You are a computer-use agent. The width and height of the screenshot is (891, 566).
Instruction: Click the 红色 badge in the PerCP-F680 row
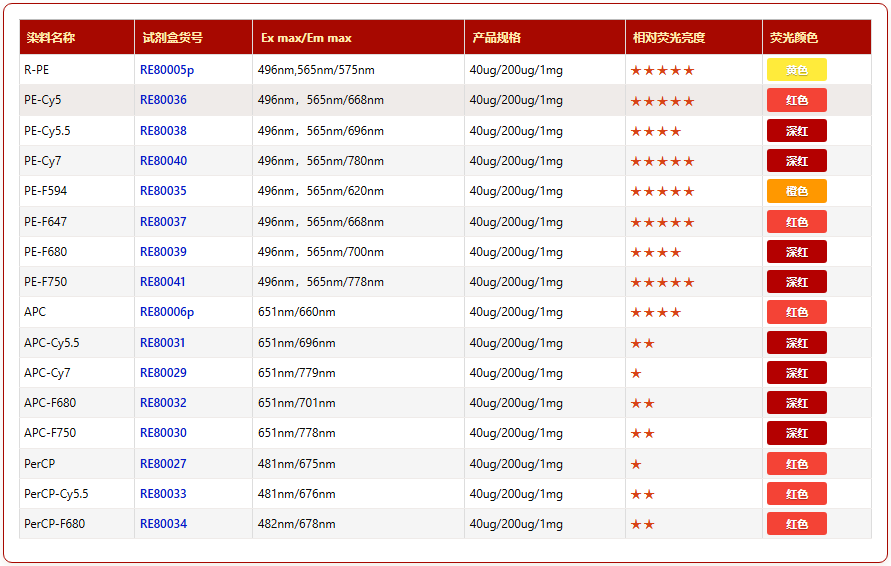[x=796, y=524]
